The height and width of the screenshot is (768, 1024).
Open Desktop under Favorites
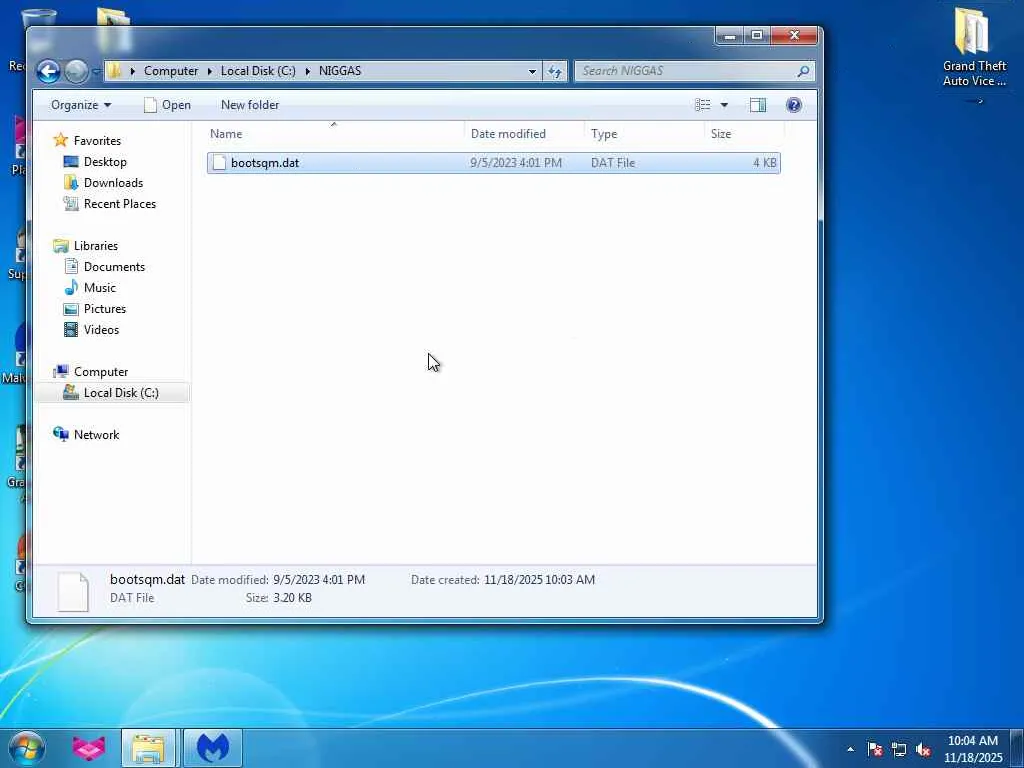click(104, 161)
